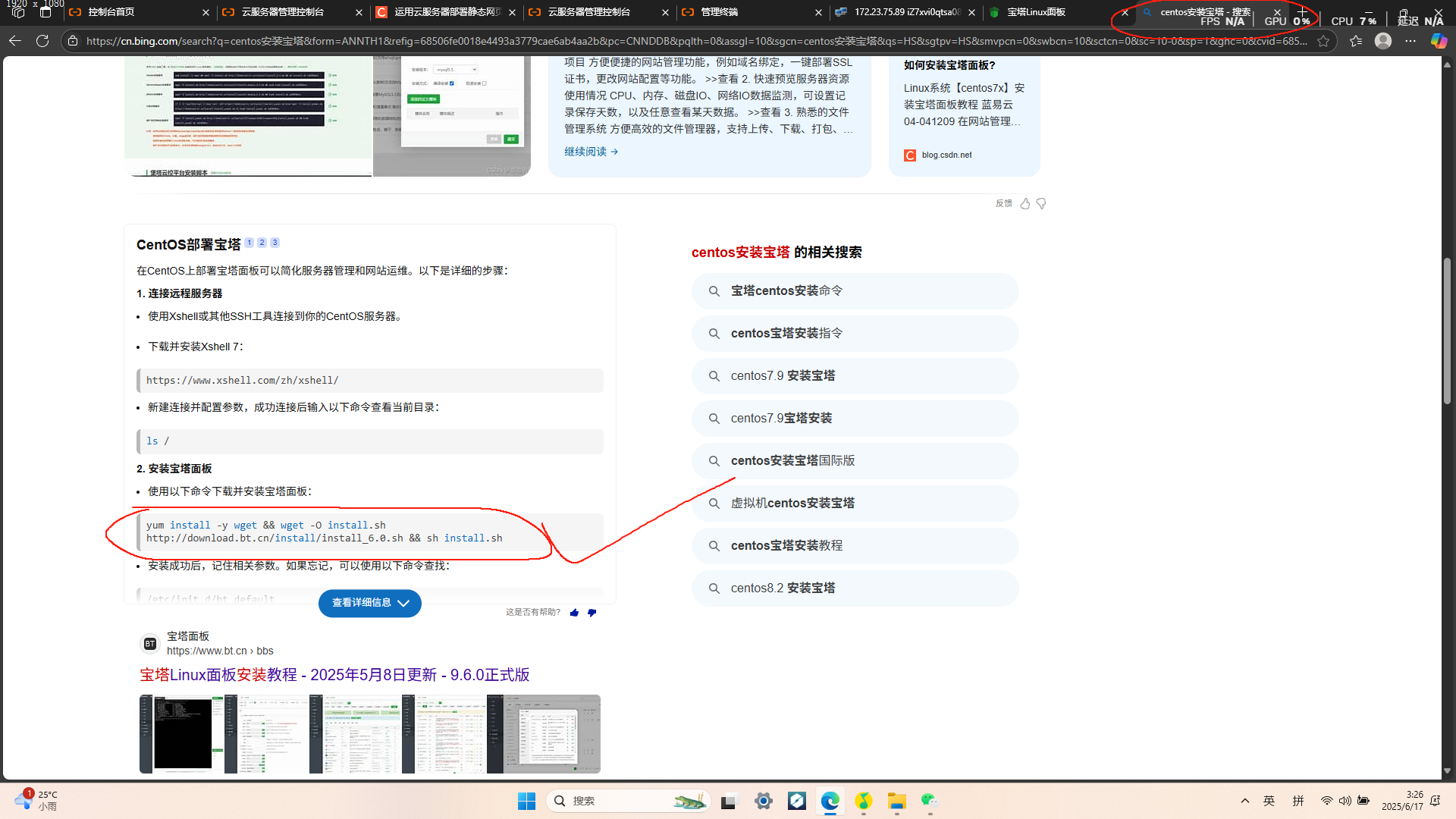
Task: Click the 'ls /' code block
Action: tap(370, 441)
